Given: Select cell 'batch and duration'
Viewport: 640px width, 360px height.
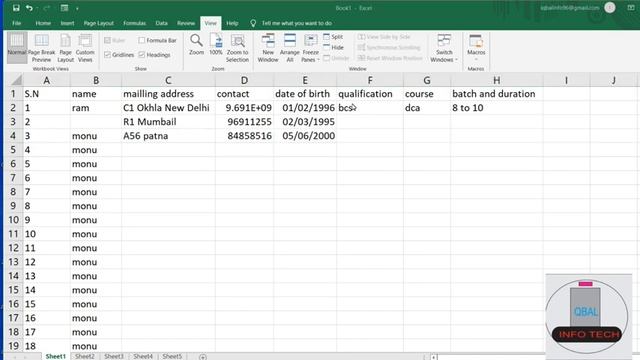Looking at the screenshot, I should pyautogui.click(x=496, y=94).
